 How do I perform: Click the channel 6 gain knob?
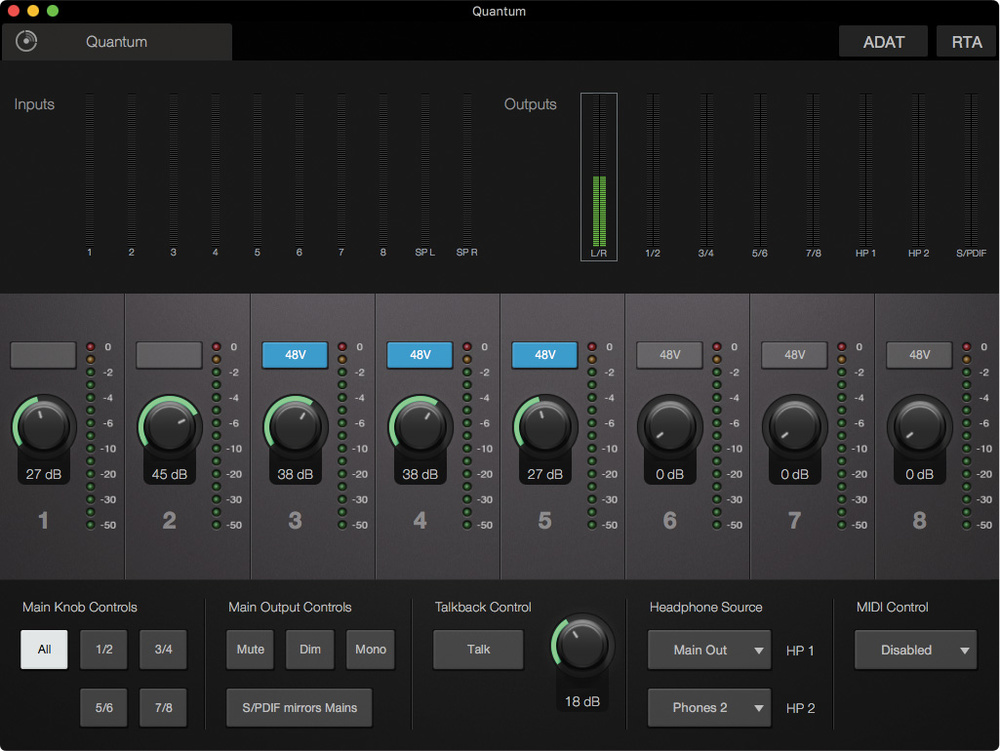(x=669, y=427)
